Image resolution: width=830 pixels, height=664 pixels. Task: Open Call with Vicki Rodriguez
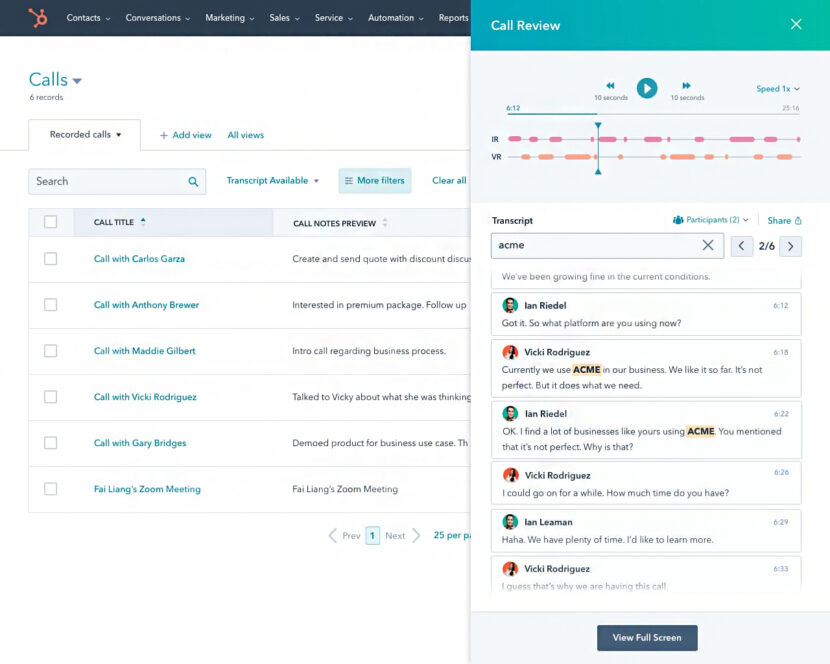coord(145,397)
